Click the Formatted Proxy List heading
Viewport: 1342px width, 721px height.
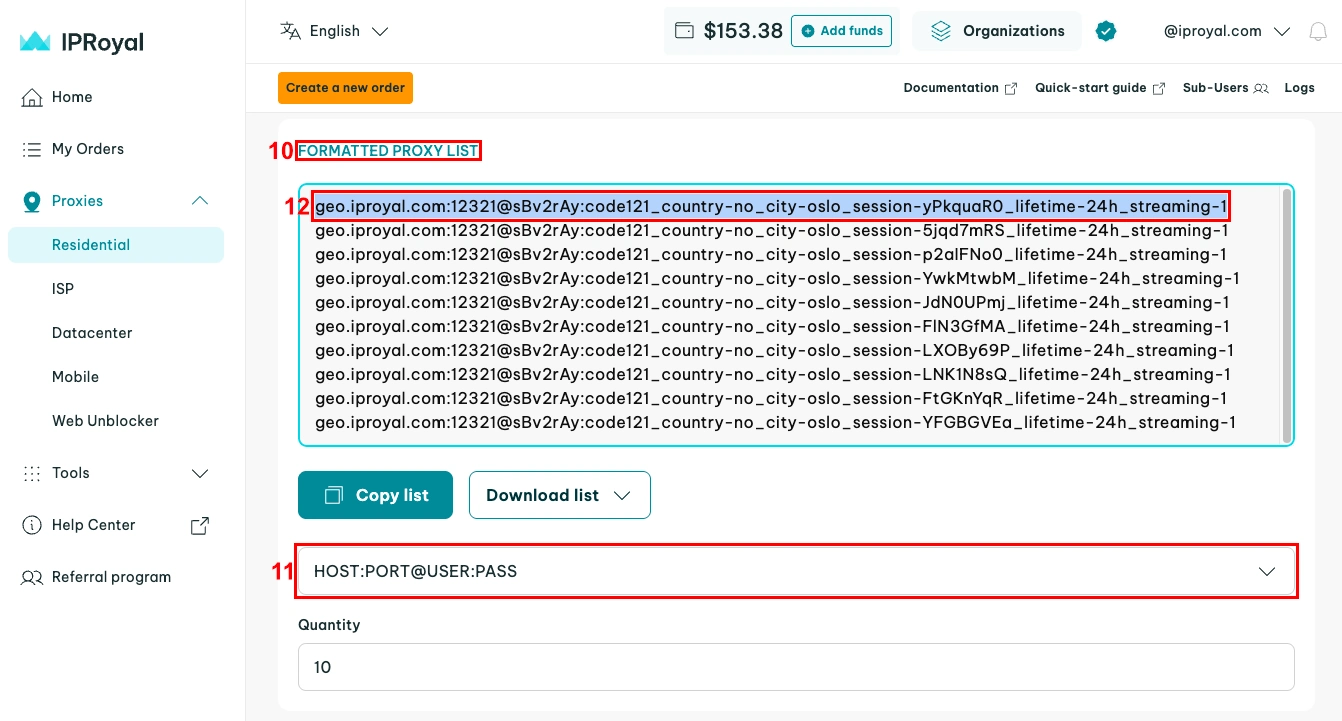pos(388,151)
